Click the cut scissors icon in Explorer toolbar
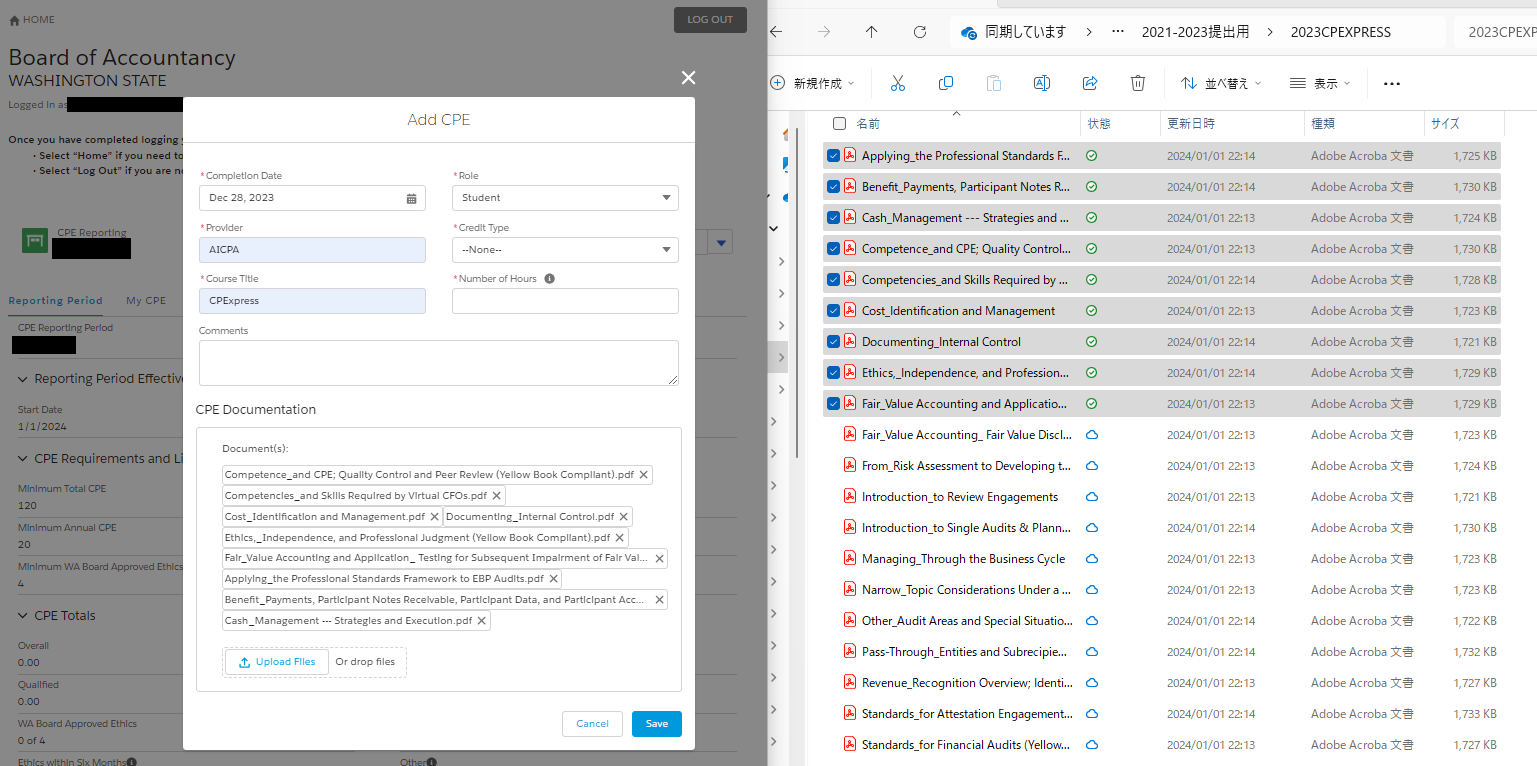 coord(897,84)
